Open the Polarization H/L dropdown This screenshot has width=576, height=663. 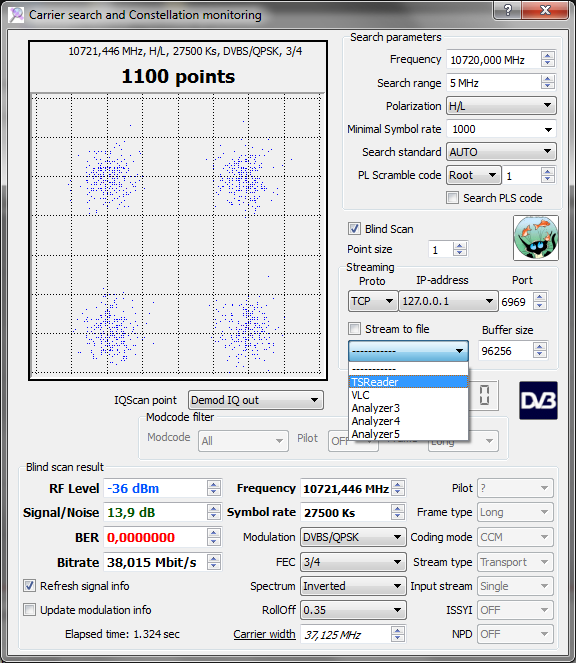point(501,106)
